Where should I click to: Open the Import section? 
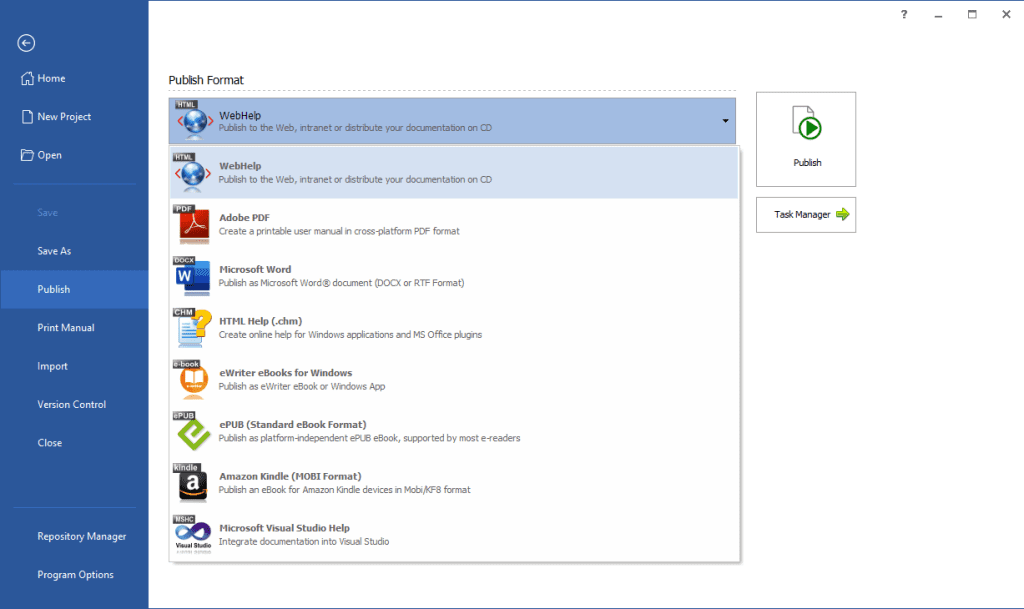pos(52,366)
